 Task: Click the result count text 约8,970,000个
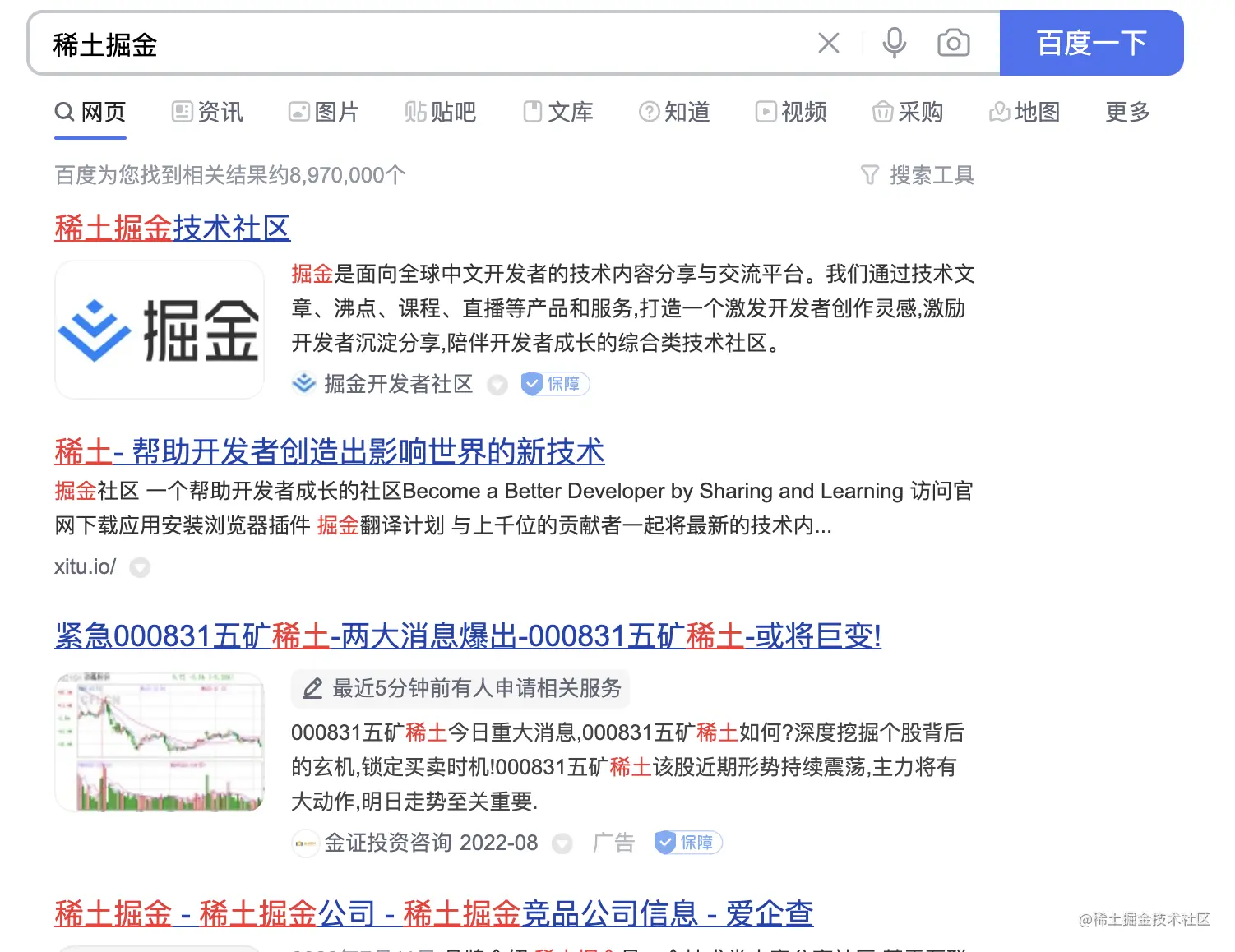(x=337, y=175)
